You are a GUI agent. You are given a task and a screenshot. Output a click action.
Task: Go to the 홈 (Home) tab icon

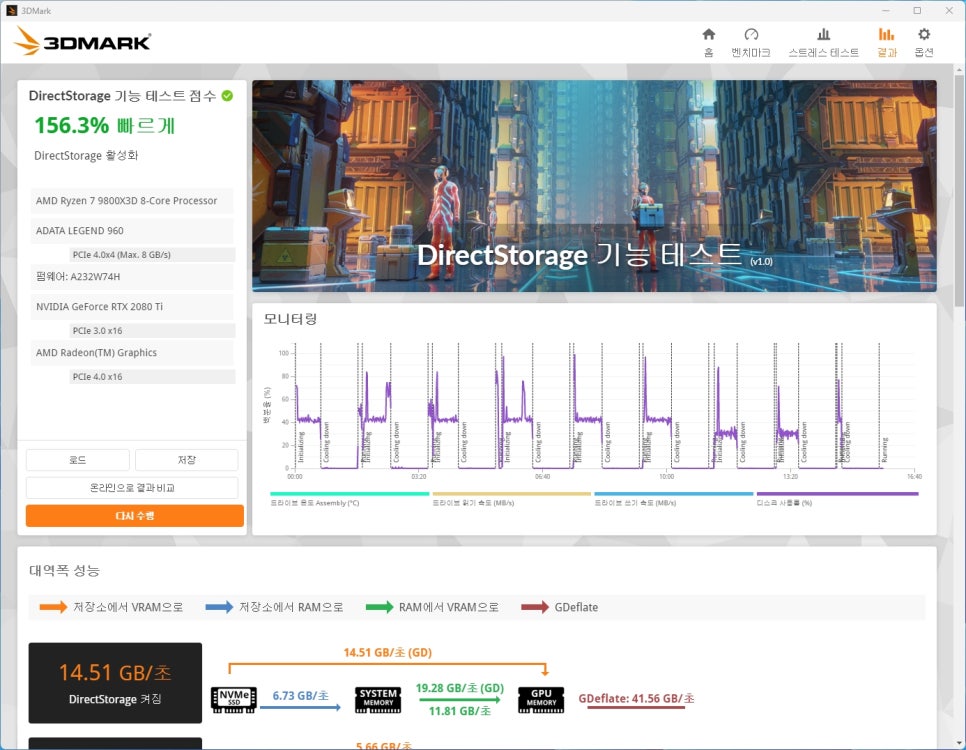click(x=708, y=35)
